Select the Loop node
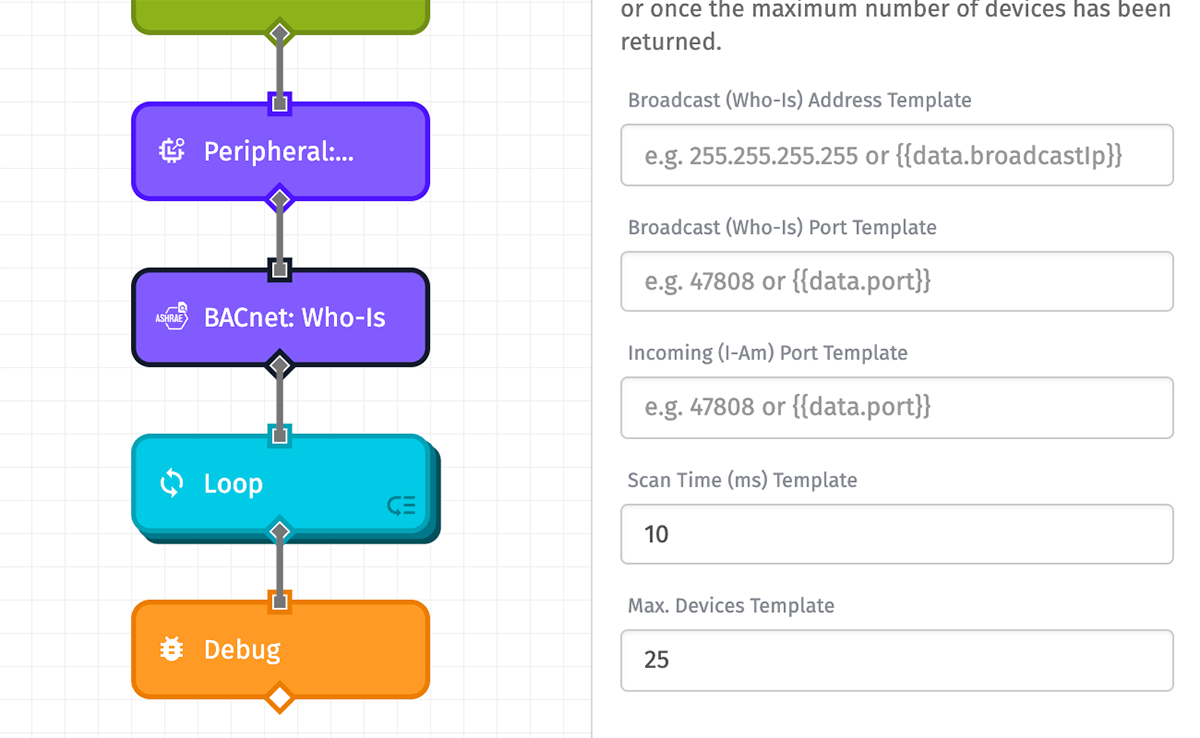The width and height of the screenshot is (1200, 738). click(x=280, y=483)
